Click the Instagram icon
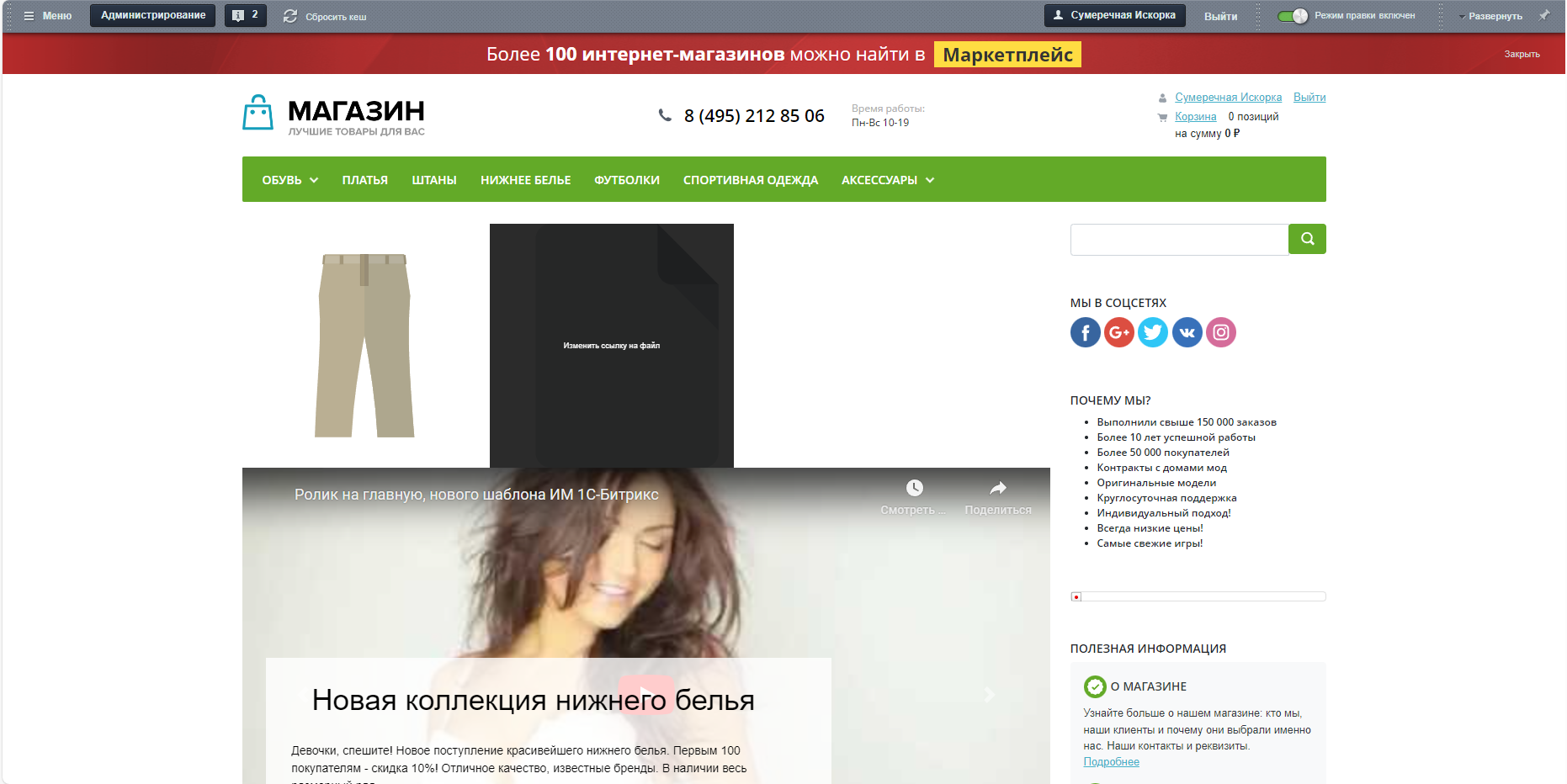1567x784 pixels. [1221, 332]
